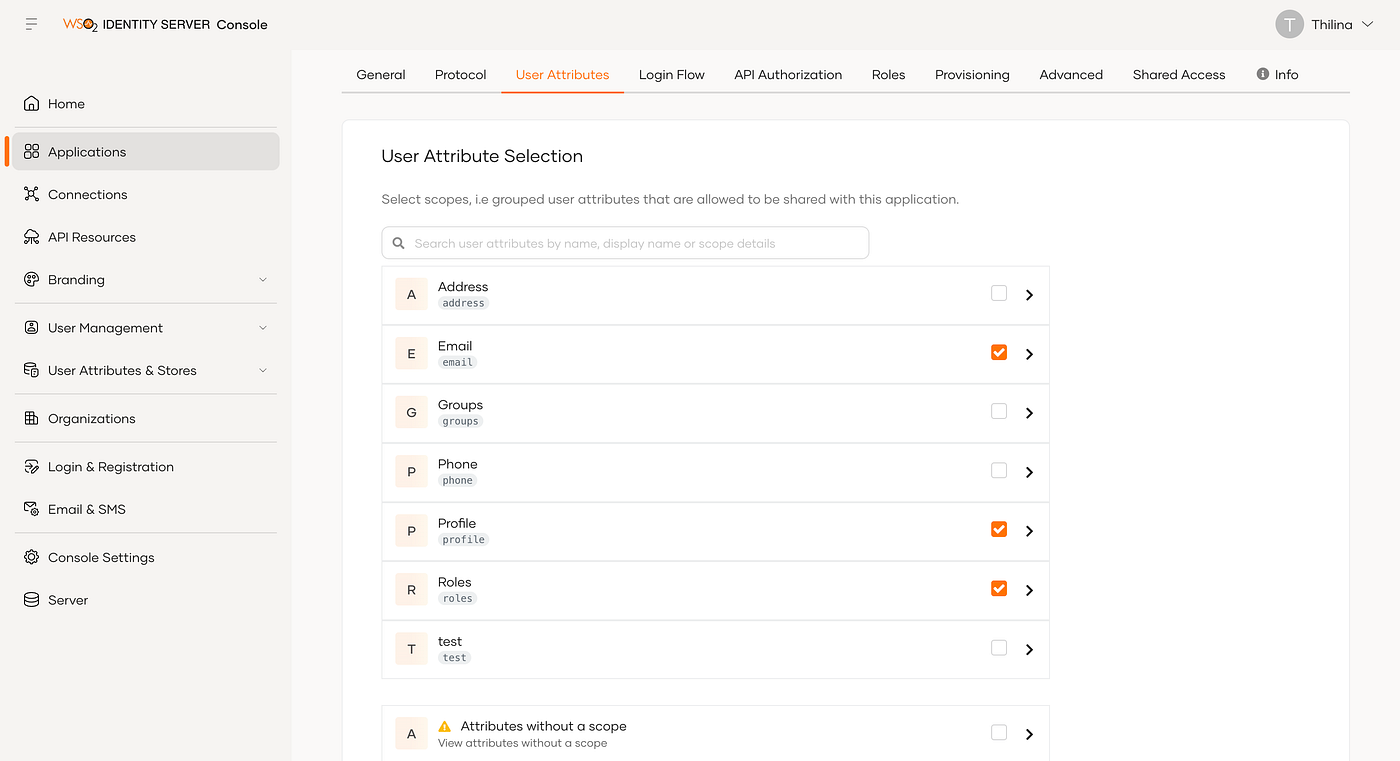The width and height of the screenshot is (1400, 761).
Task: Switch to the Protocol tab
Action: tap(460, 75)
